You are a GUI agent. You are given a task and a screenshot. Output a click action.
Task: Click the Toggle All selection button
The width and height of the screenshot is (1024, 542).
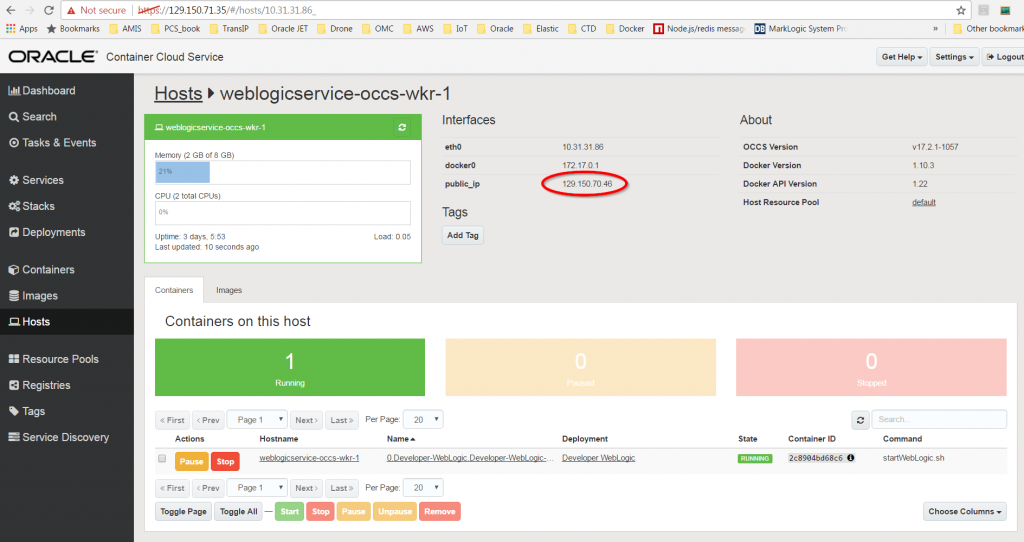tap(239, 511)
